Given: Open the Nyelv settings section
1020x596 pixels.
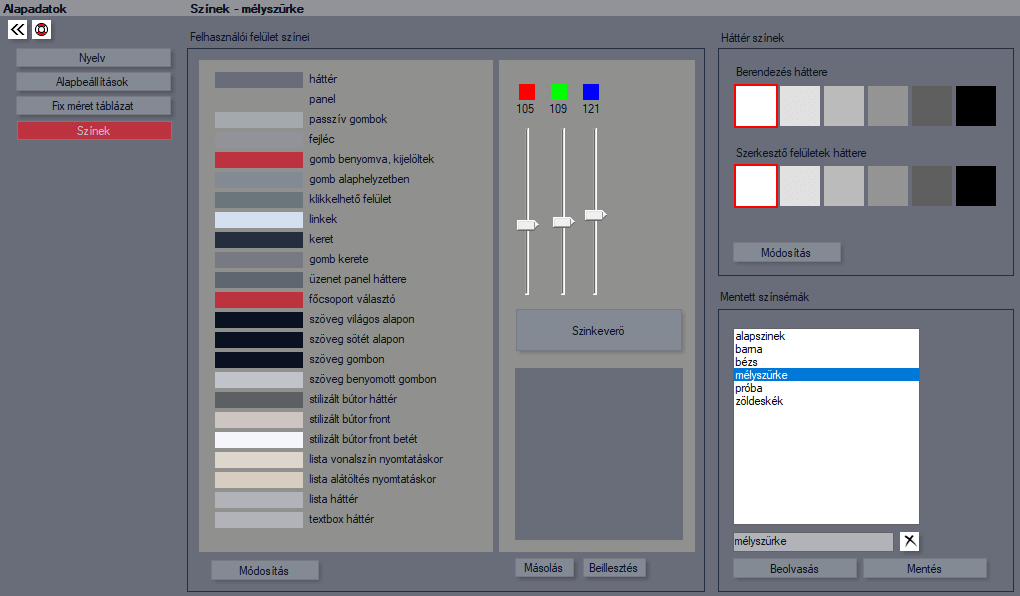Looking at the screenshot, I should (94, 58).
